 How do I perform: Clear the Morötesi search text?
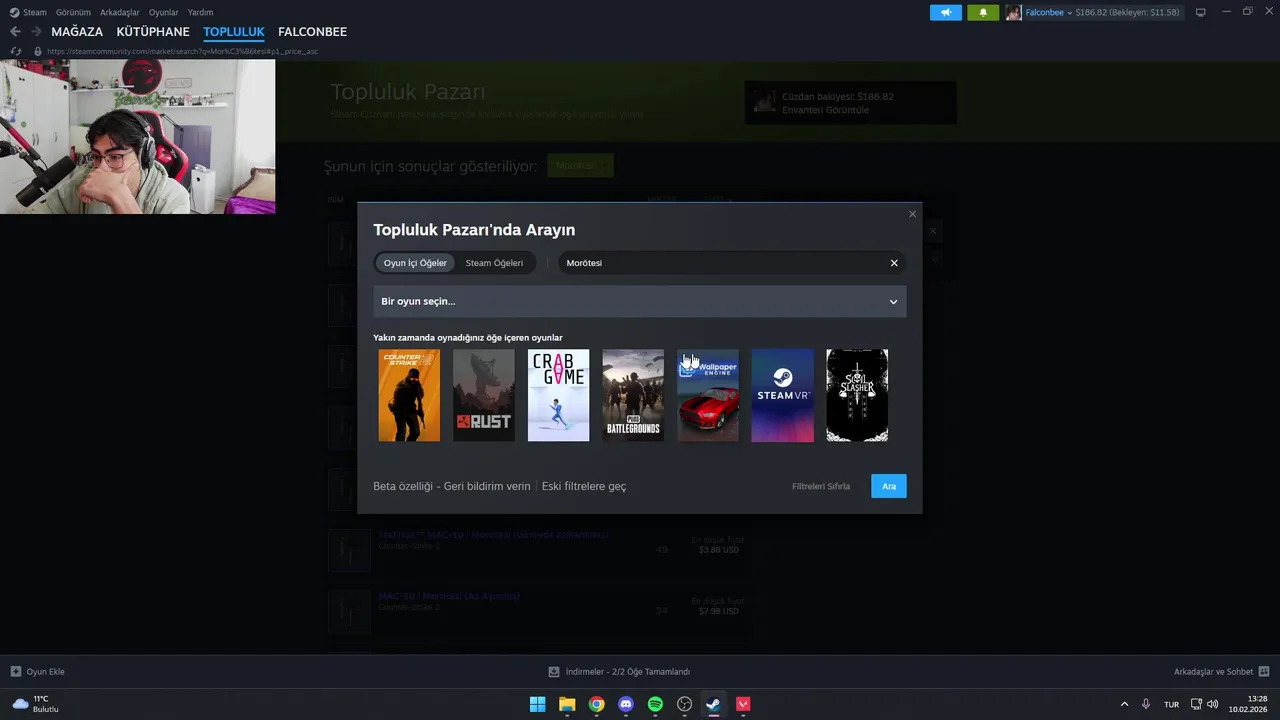coord(894,263)
